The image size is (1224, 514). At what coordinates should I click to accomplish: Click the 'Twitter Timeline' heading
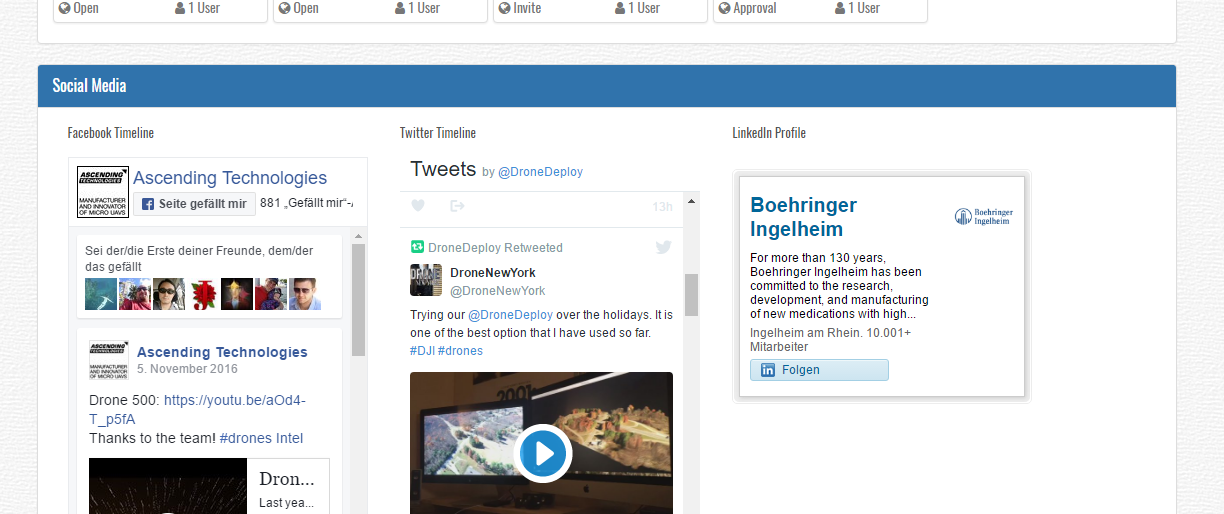coord(438,133)
